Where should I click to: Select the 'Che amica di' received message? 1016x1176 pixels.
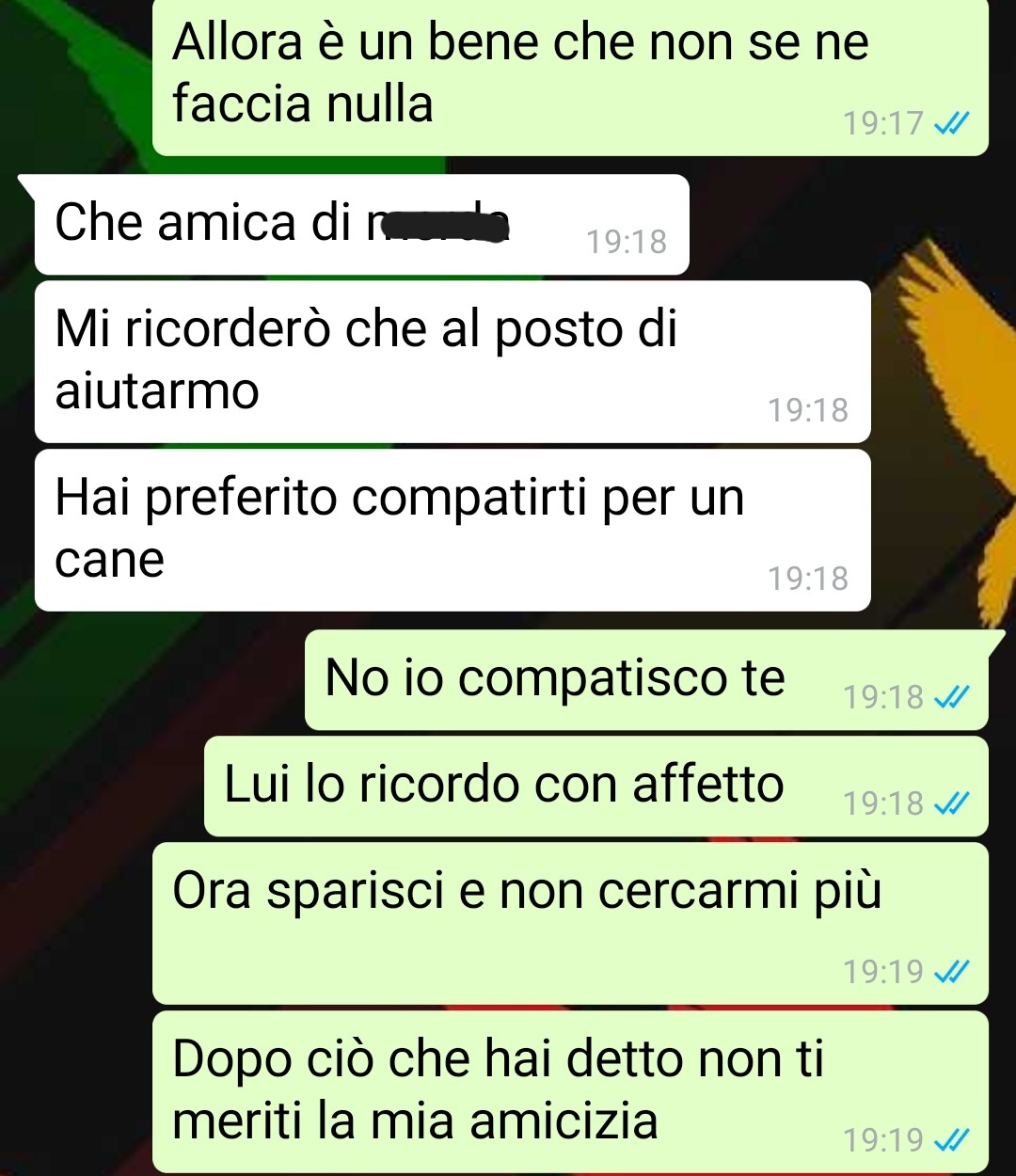tap(361, 224)
